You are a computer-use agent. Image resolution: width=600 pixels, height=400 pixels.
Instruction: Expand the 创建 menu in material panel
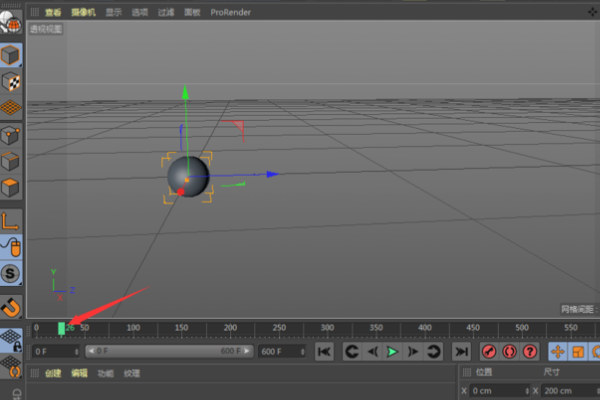(53, 373)
